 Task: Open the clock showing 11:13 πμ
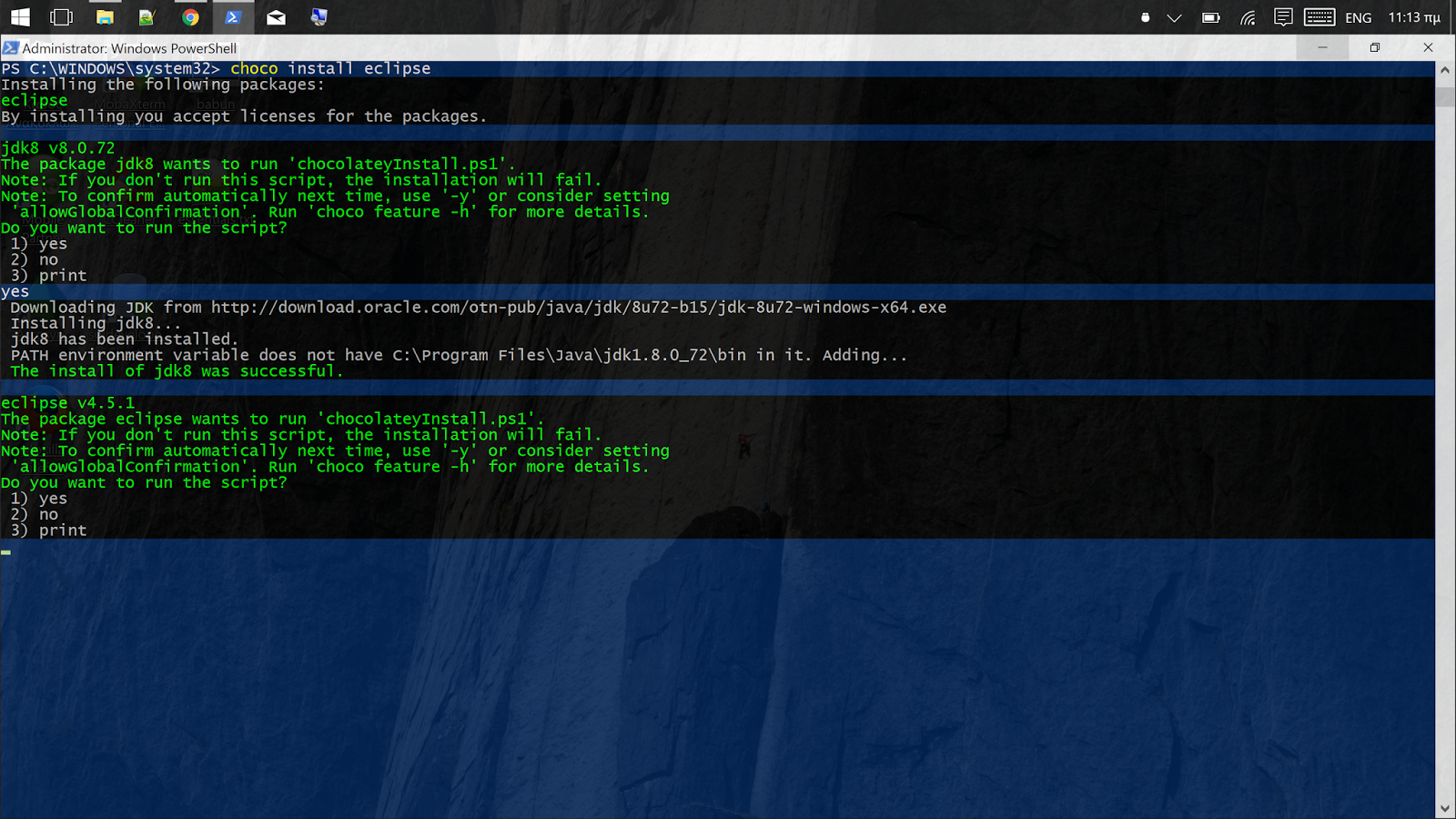click(1414, 17)
